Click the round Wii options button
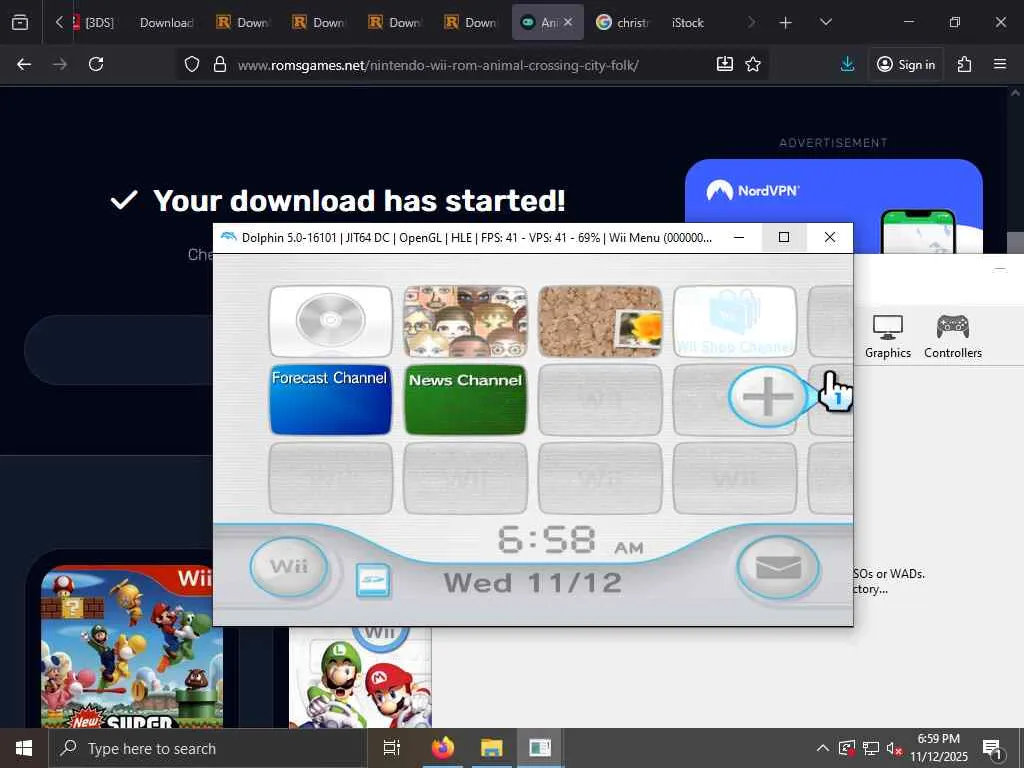The height and width of the screenshot is (768, 1024). (289, 566)
